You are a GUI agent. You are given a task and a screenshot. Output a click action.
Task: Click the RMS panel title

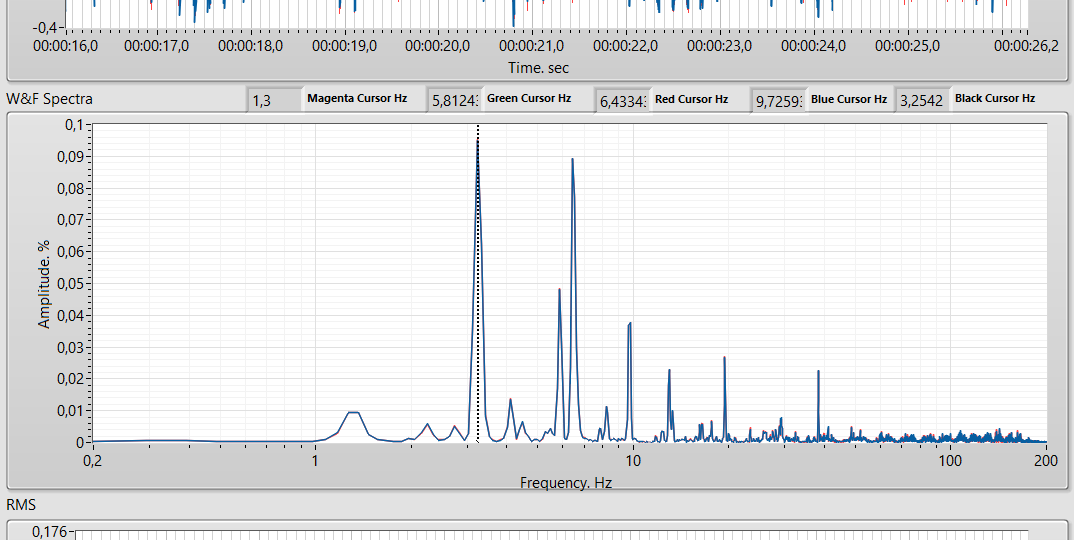pyautogui.click(x=21, y=505)
